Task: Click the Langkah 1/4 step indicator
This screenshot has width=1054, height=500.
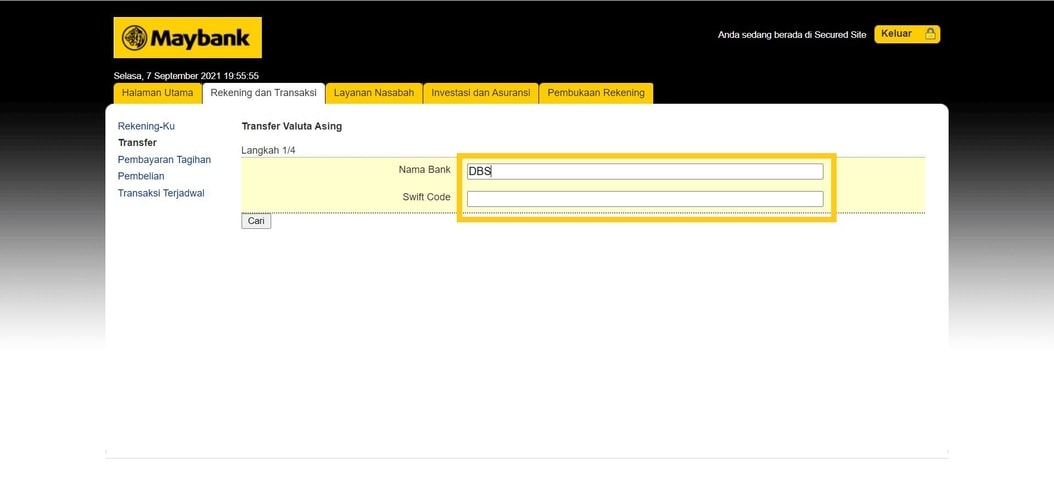Action: (268, 150)
